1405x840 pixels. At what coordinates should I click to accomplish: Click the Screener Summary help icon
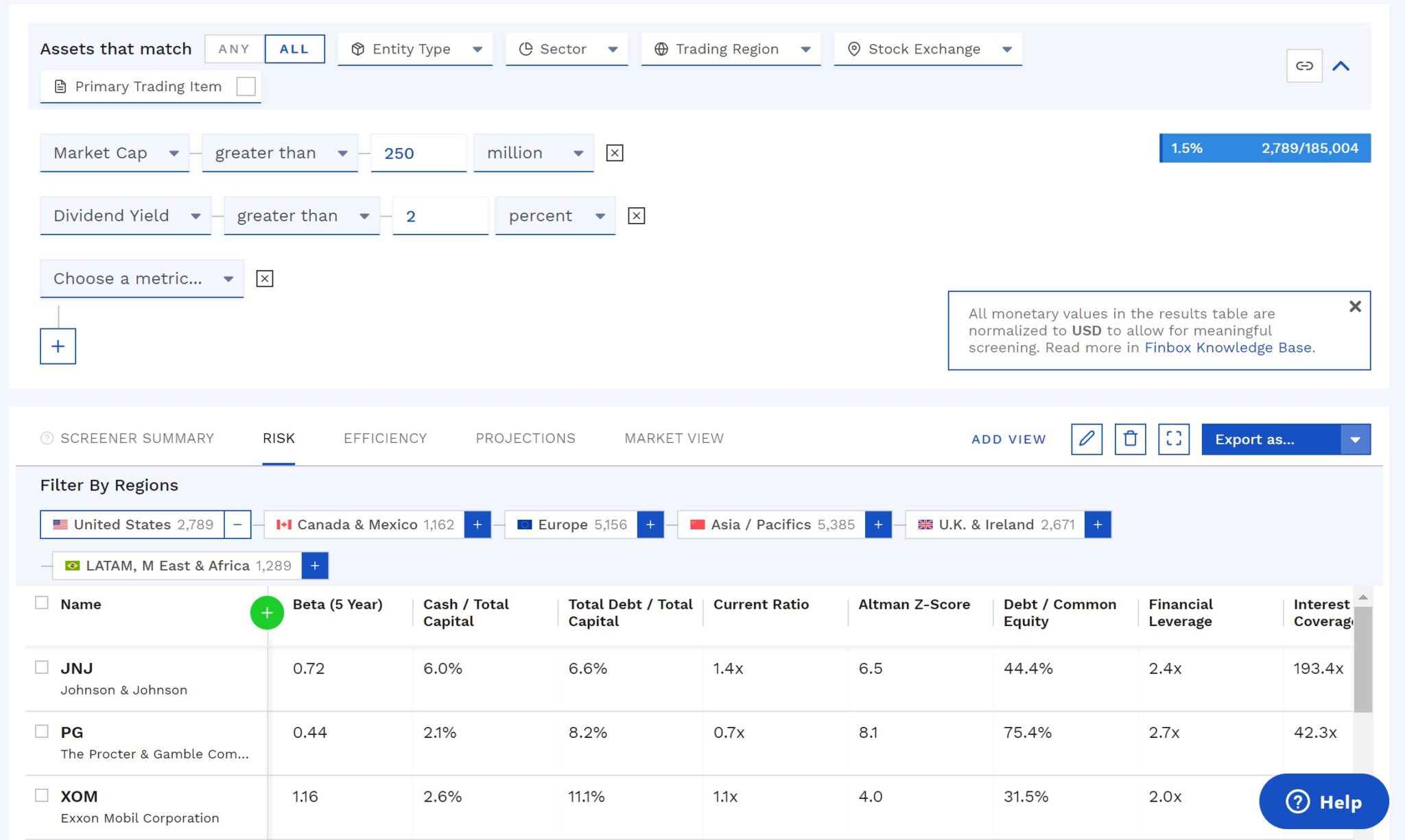click(x=47, y=438)
